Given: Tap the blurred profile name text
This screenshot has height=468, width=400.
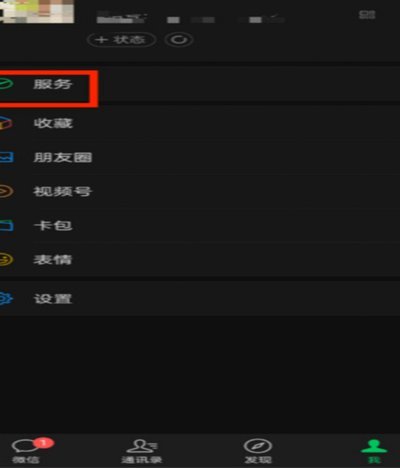Looking at the screenshot, I should click(190, 18).
